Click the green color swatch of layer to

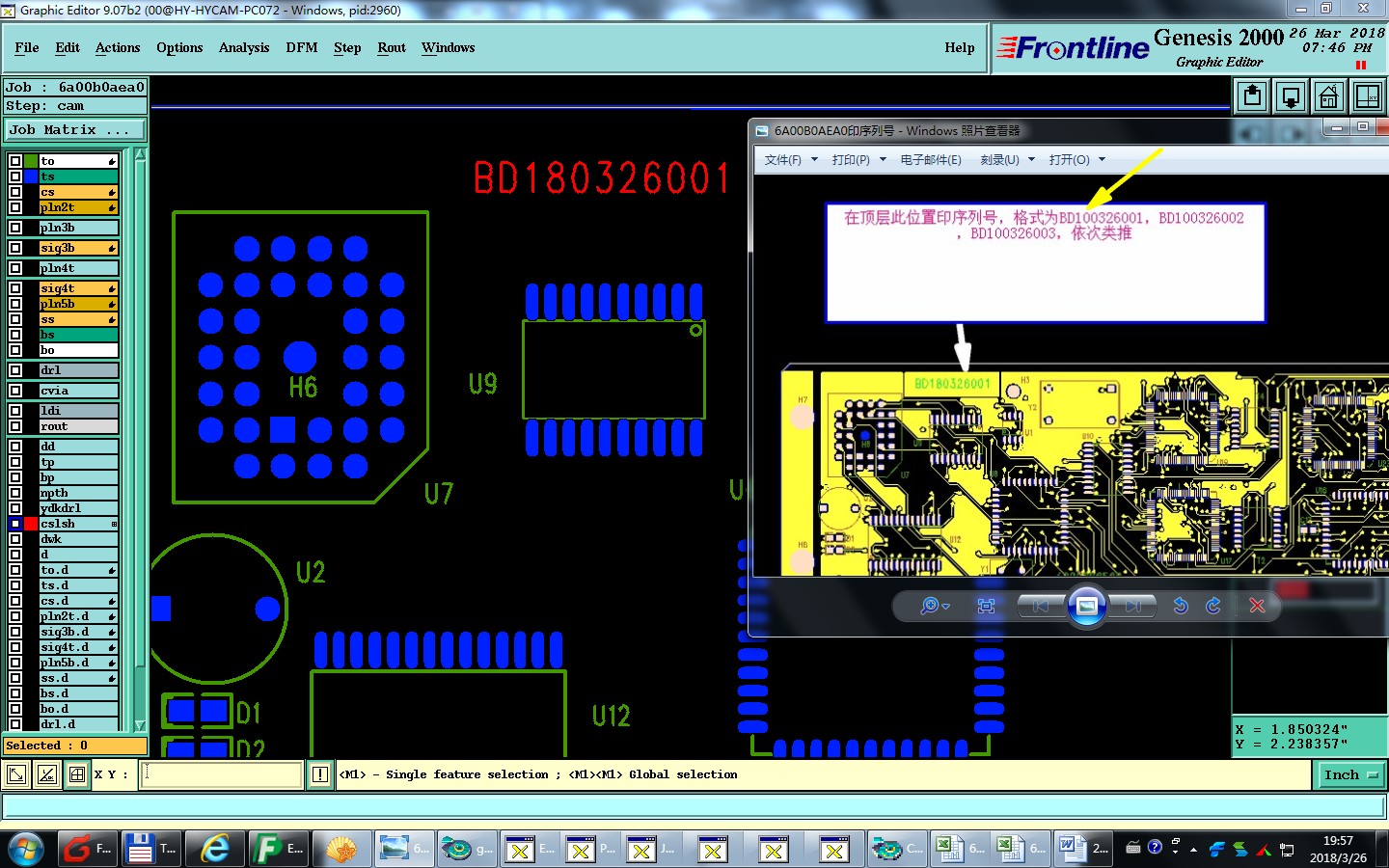click(31, 161)
